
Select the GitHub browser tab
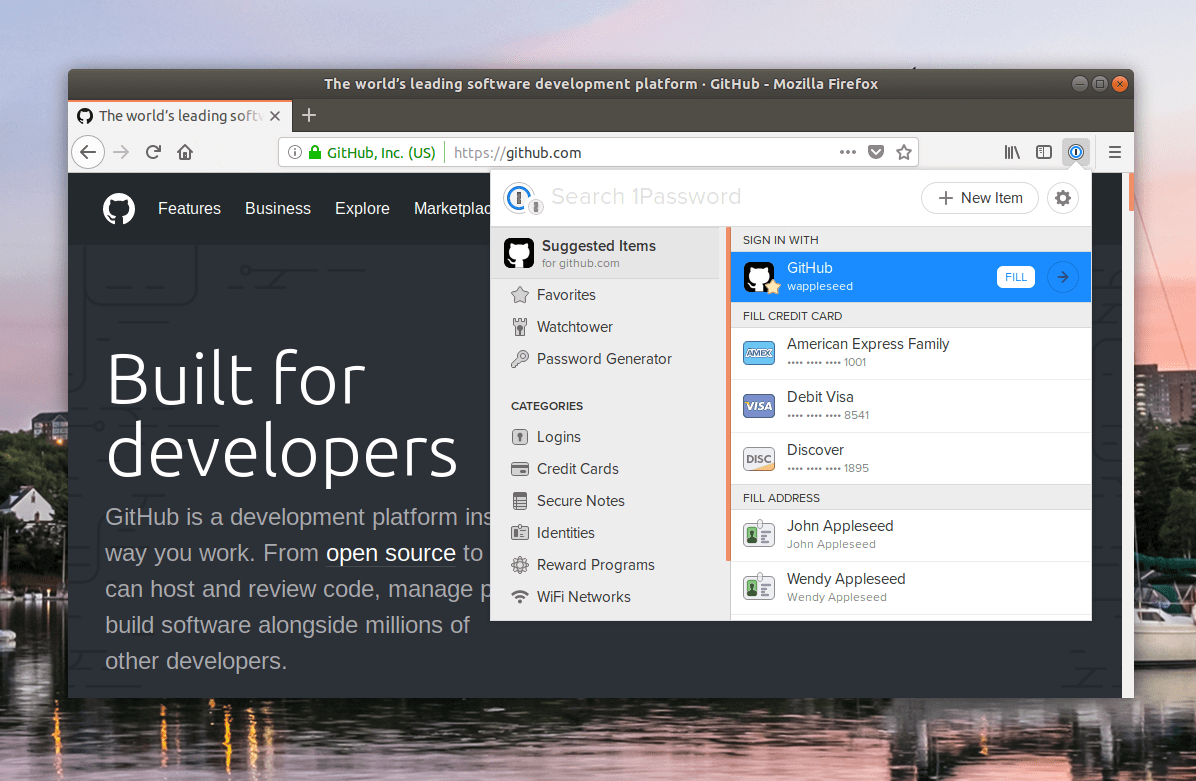181,116
